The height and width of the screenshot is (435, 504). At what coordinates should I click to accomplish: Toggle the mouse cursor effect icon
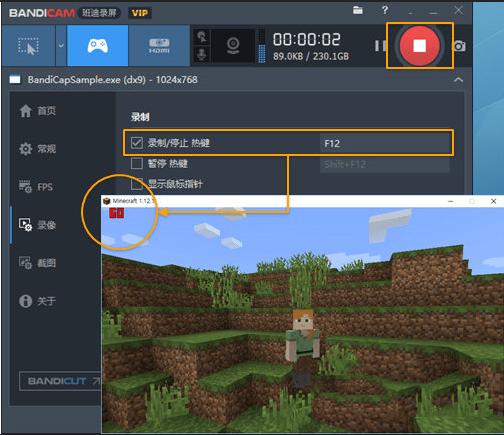202,37
